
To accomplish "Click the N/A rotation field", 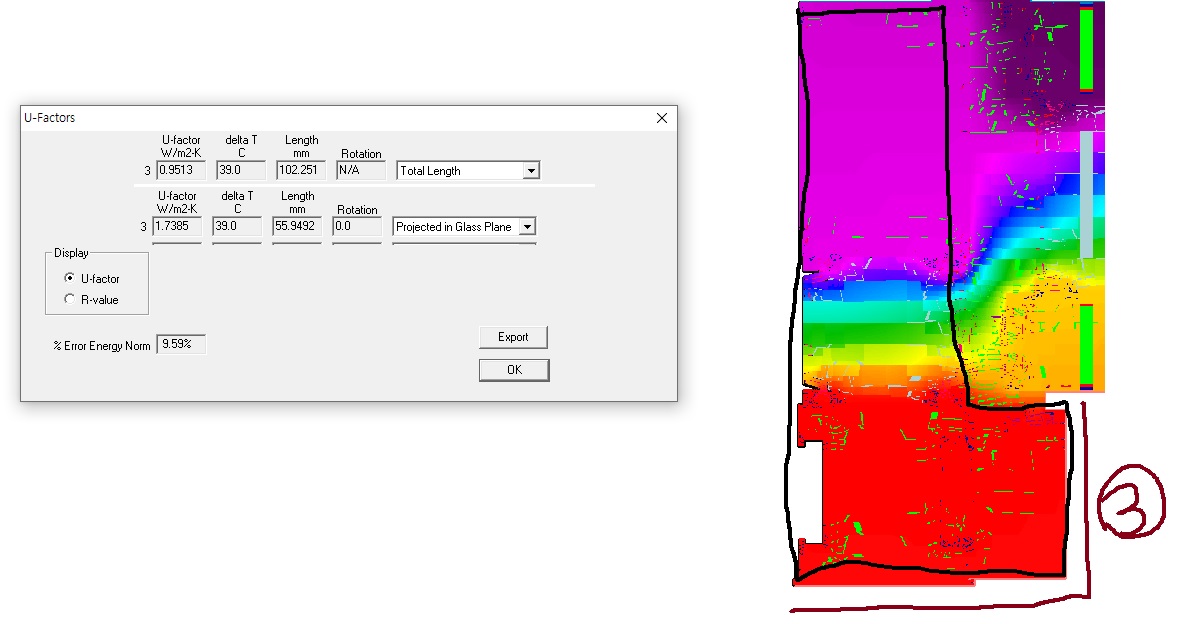I will point(360,171).
